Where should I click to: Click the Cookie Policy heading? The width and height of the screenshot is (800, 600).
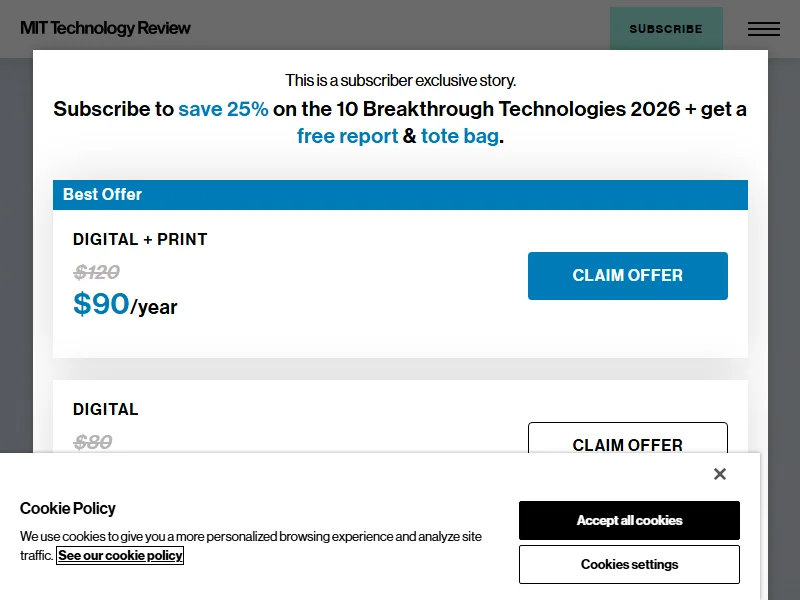pos(68,508)
